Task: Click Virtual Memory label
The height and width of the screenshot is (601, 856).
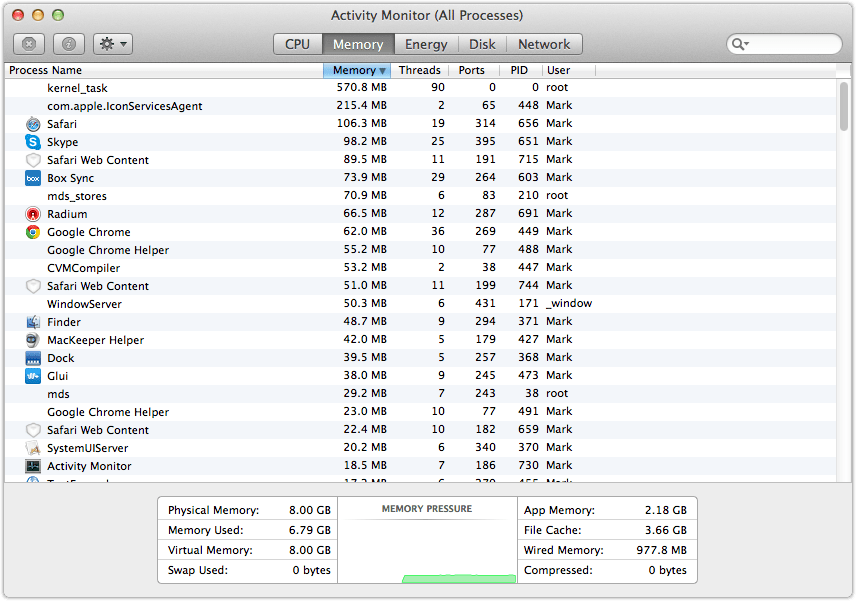Action: point(210,550)
